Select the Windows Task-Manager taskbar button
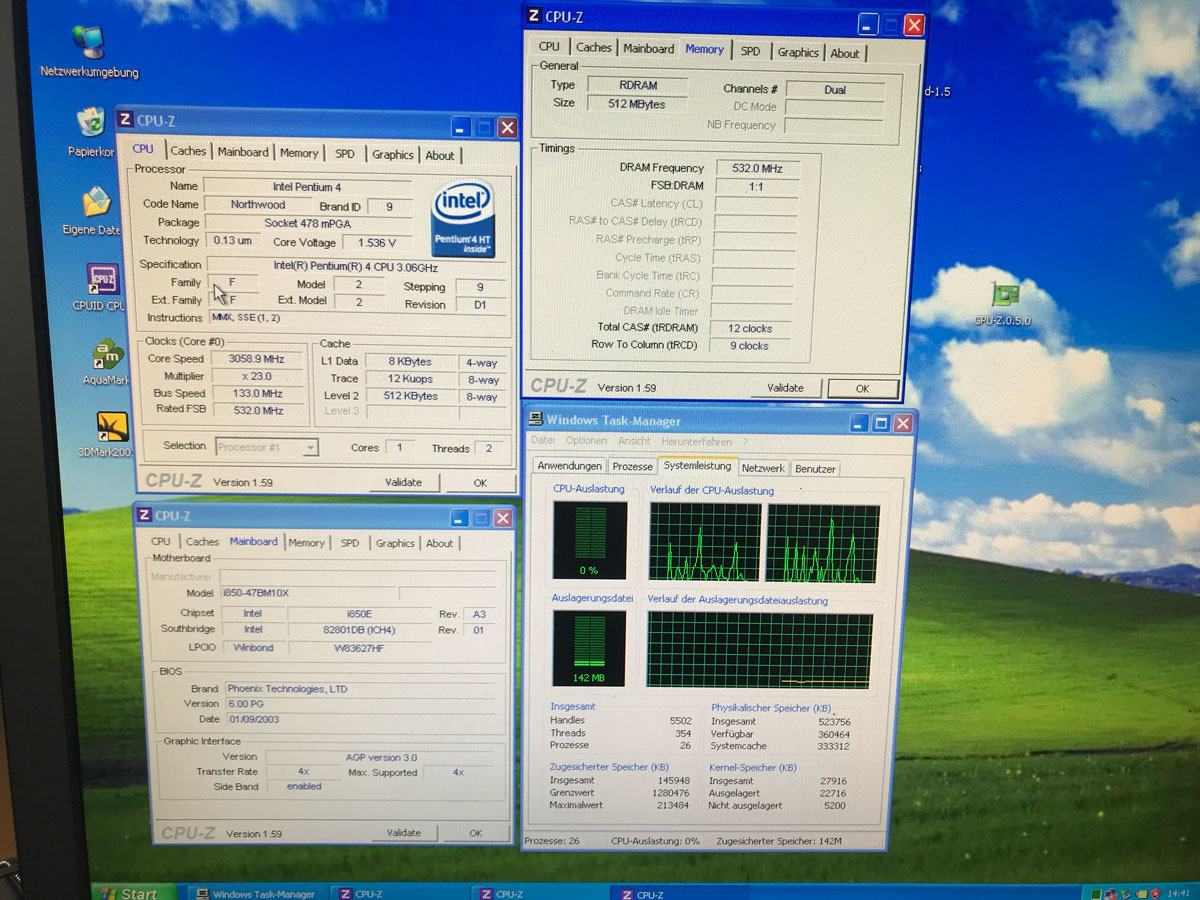The height and width of the screenshot is (900, 1200). pos(257,894)
